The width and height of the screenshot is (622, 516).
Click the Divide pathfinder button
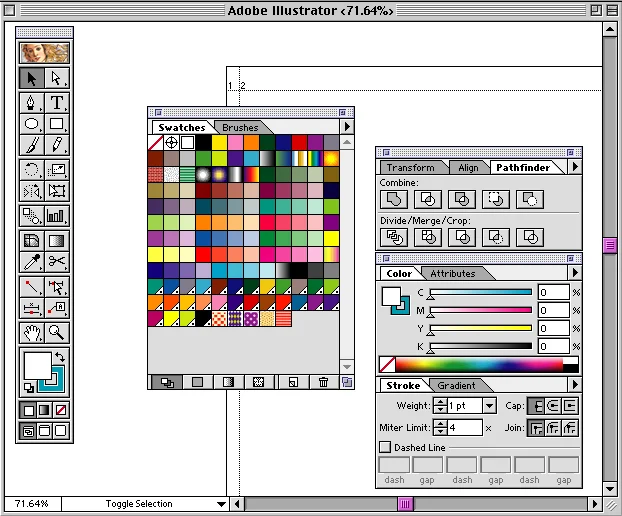tap(394, 237)
